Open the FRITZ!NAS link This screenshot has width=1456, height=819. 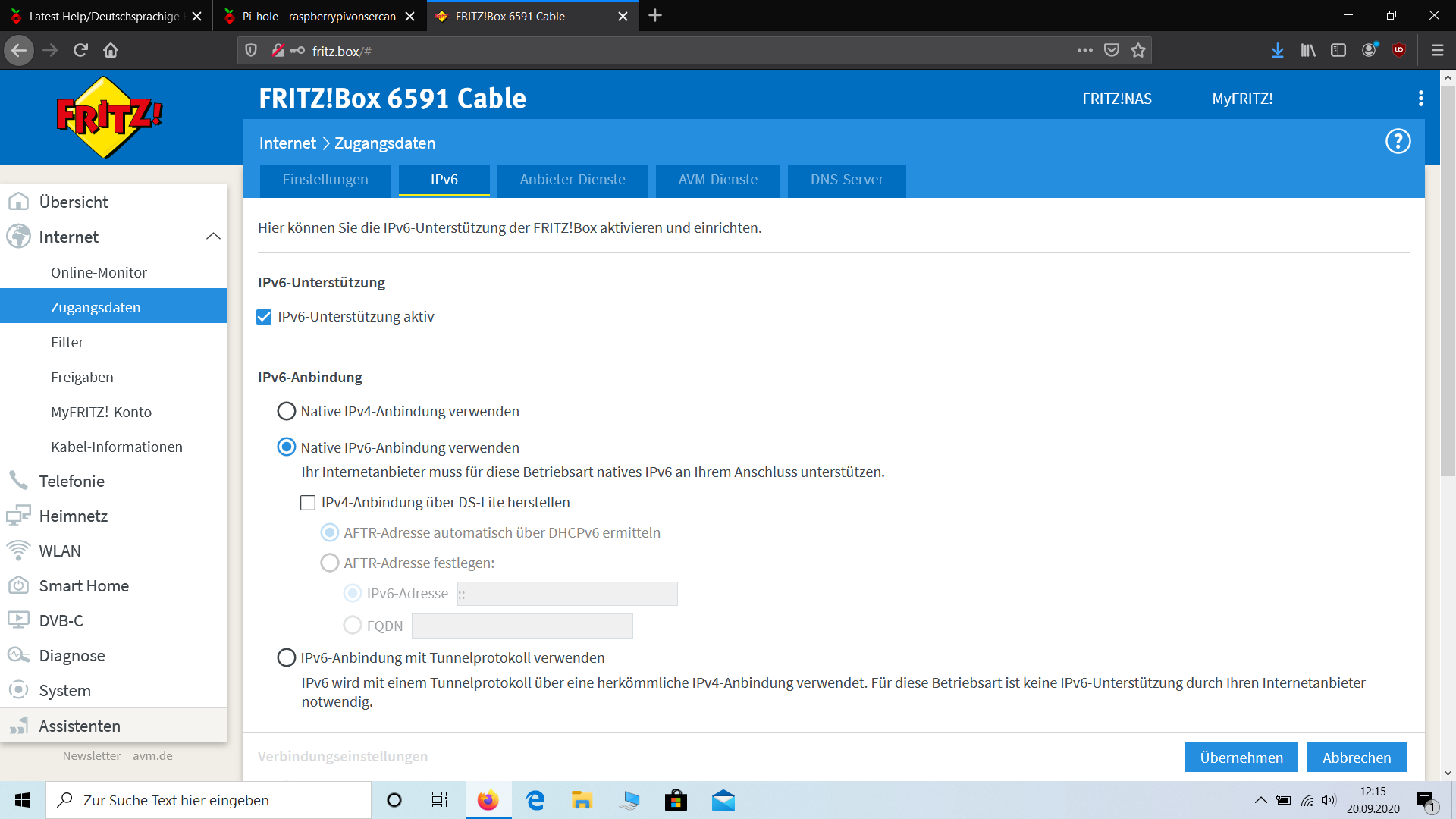(1117, 99)
